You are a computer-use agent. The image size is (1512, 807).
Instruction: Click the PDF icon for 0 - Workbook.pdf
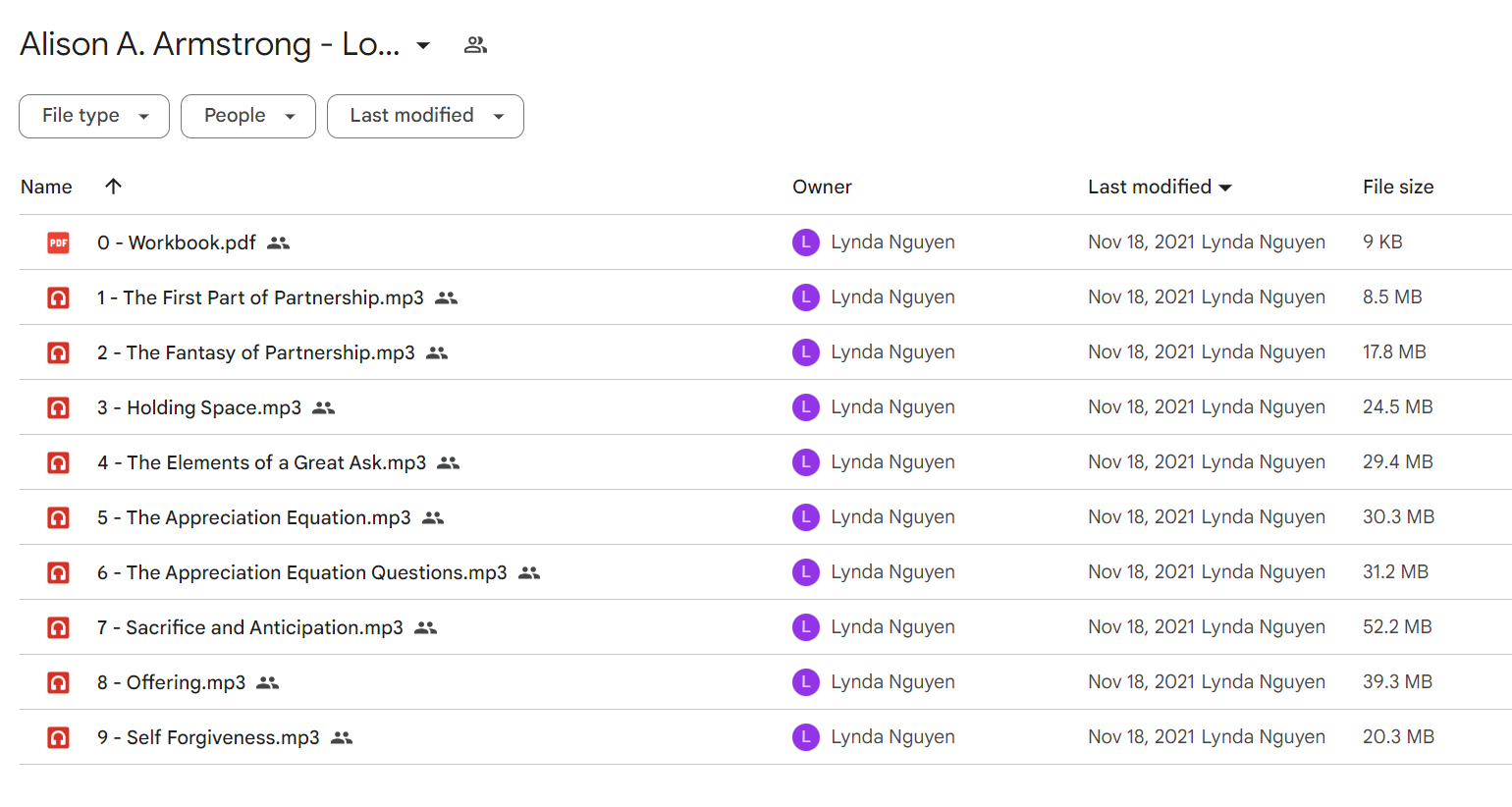[59, 242]
